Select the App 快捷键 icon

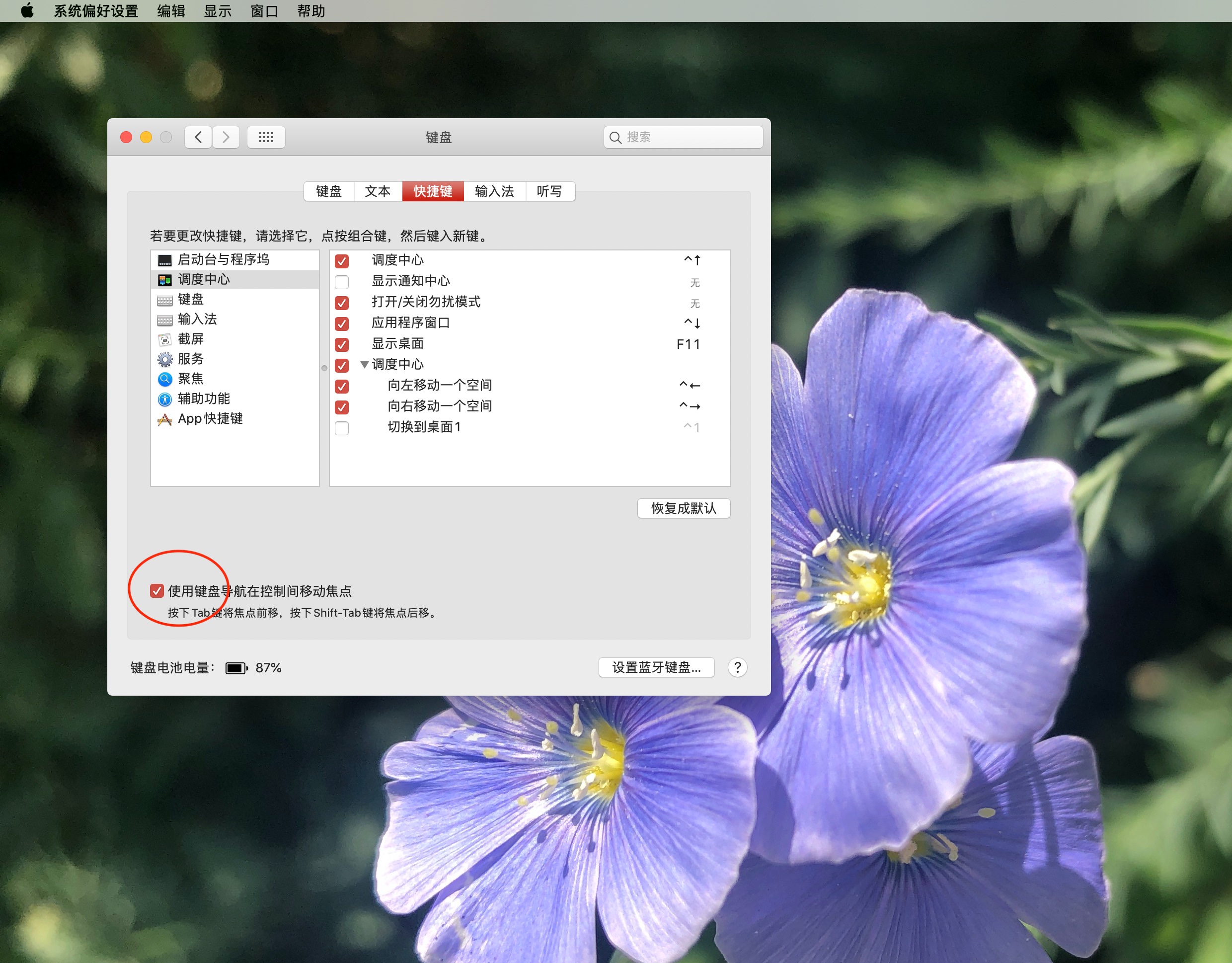(x=165, y=419)
